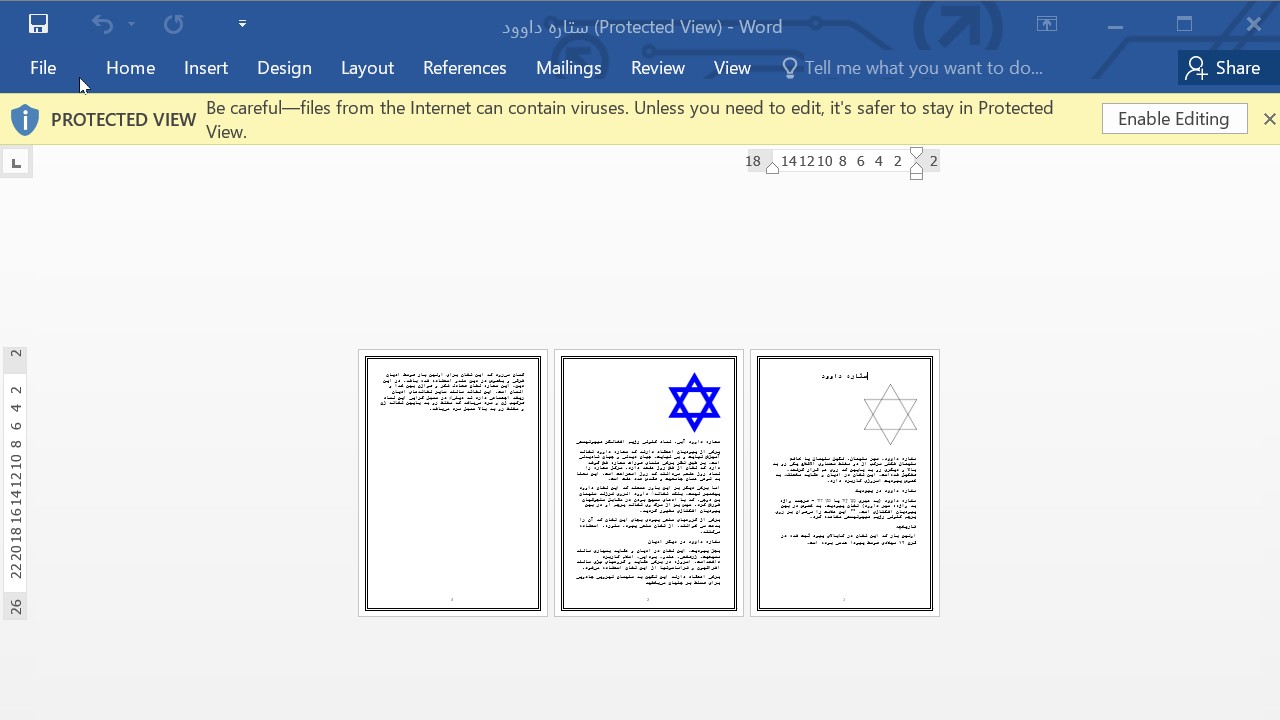Image resolution: width=1280 pixels, height=720 pixels.
Task: Click the Save icon in Quick Access Toolbar
Action: [38, 24]
